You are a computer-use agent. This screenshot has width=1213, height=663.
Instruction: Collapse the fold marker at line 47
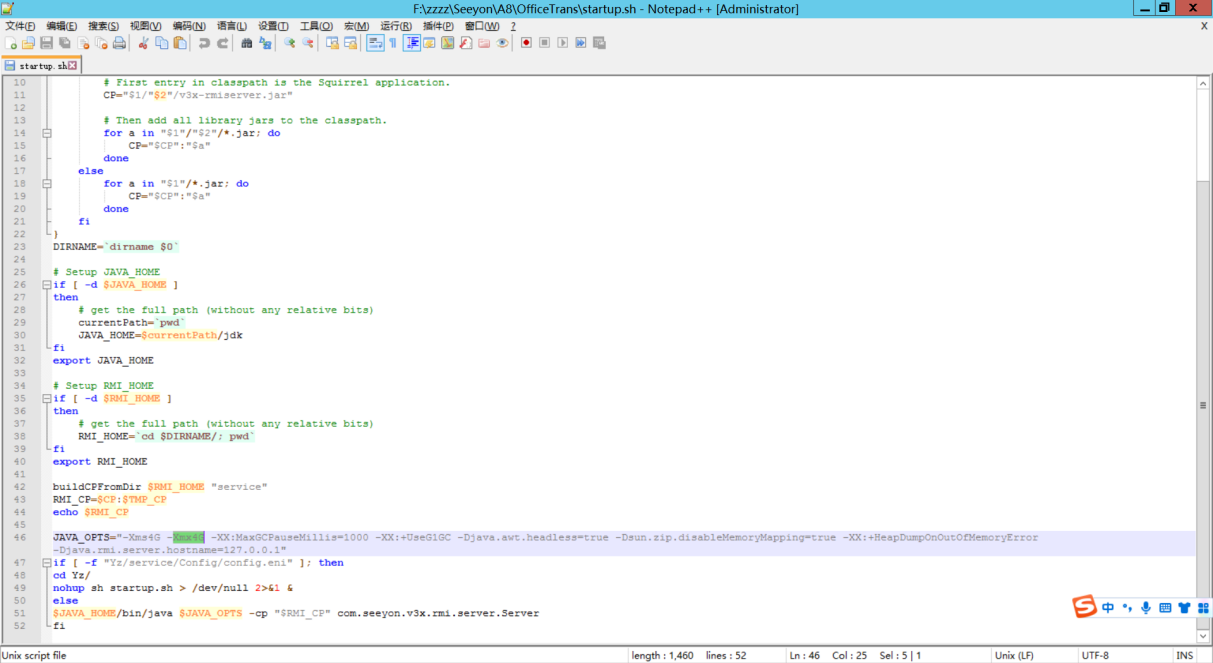click(x=46, y=563)
